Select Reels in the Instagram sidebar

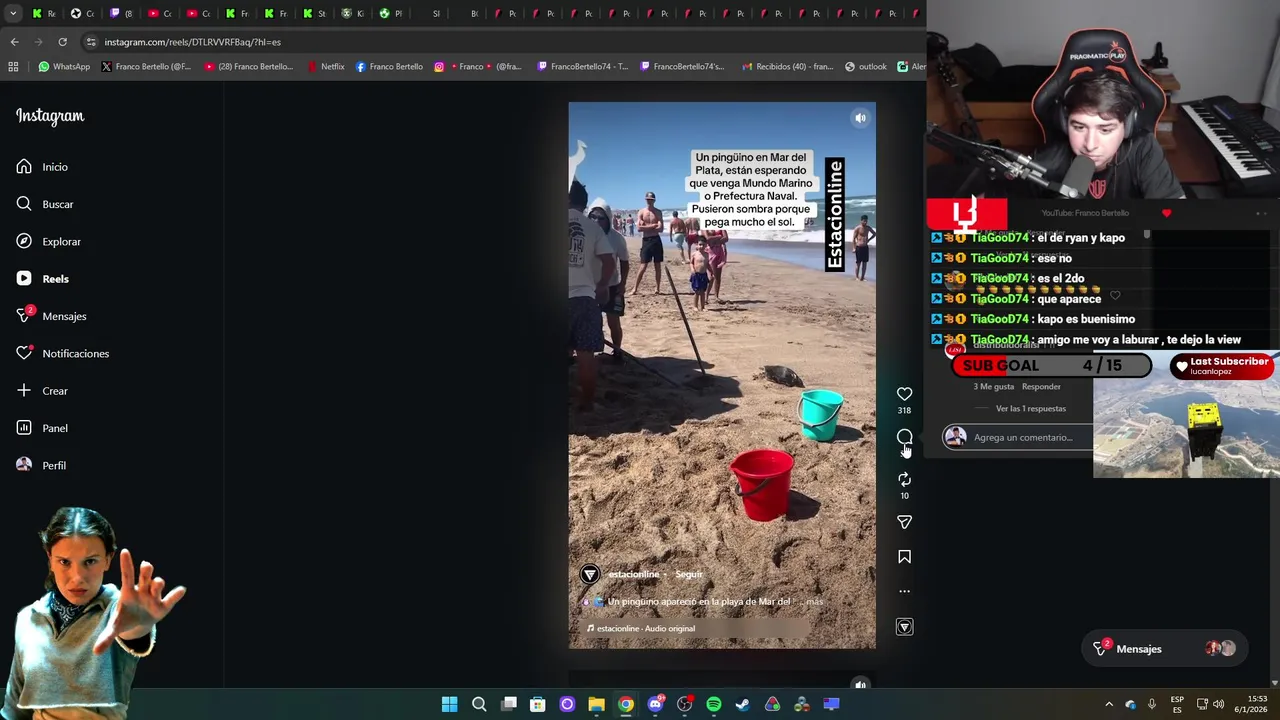point(42,279)
